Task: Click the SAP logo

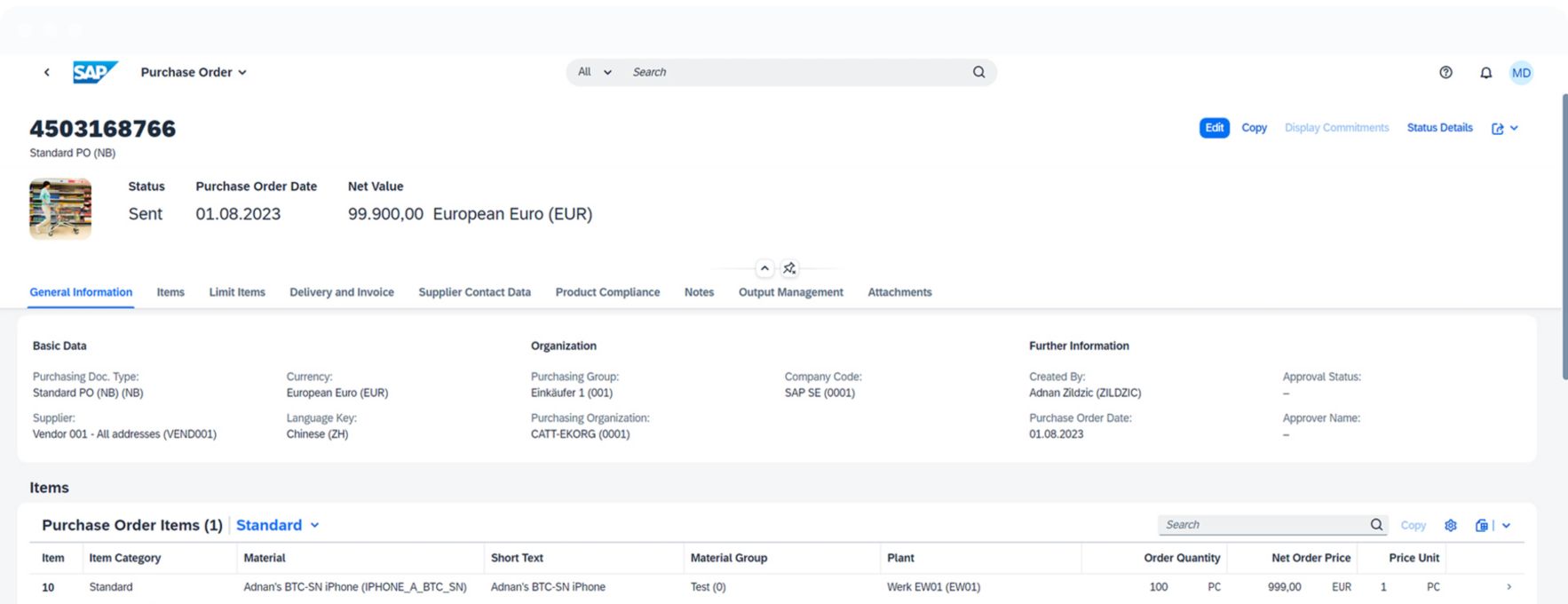Action: pyautogui.click(x=95, y=72)
